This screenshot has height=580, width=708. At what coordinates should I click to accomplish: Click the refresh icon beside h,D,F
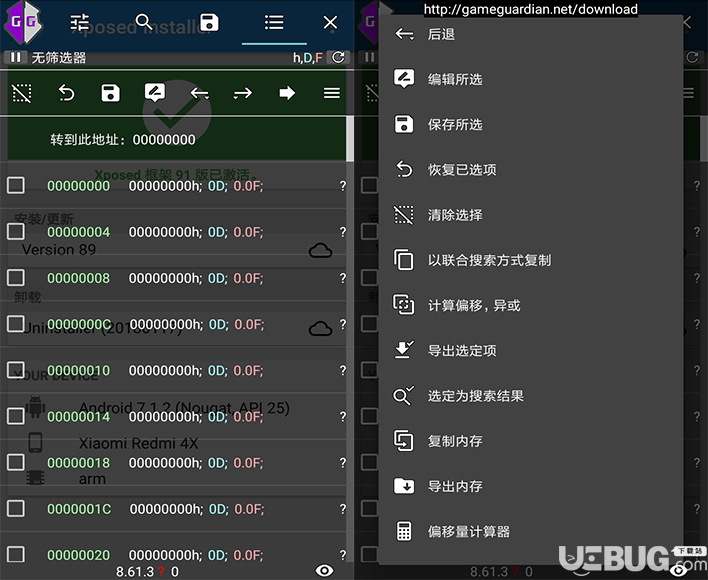(338, 58)
